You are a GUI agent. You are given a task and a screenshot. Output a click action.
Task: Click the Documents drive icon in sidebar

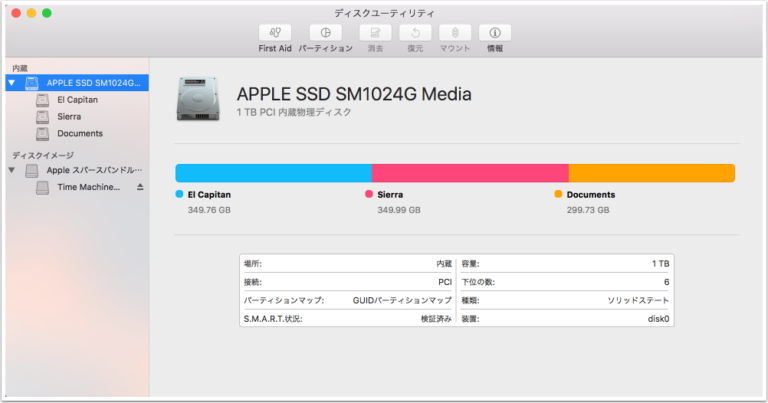tap(43, 134)
